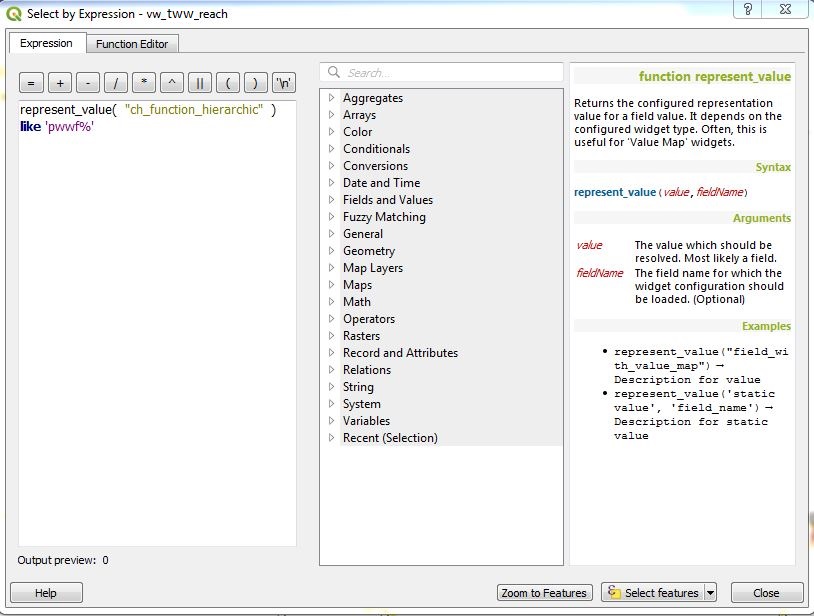
Task: Select Variables in function list
Action: [366, 421]
